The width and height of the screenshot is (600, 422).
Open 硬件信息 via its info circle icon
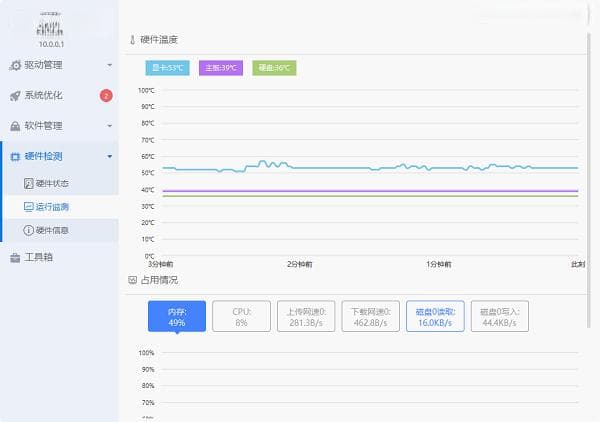[x=29, y=230]
